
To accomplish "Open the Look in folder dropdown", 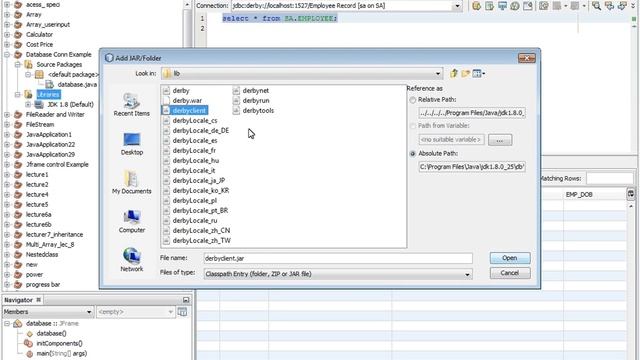I will click(438, 73).
